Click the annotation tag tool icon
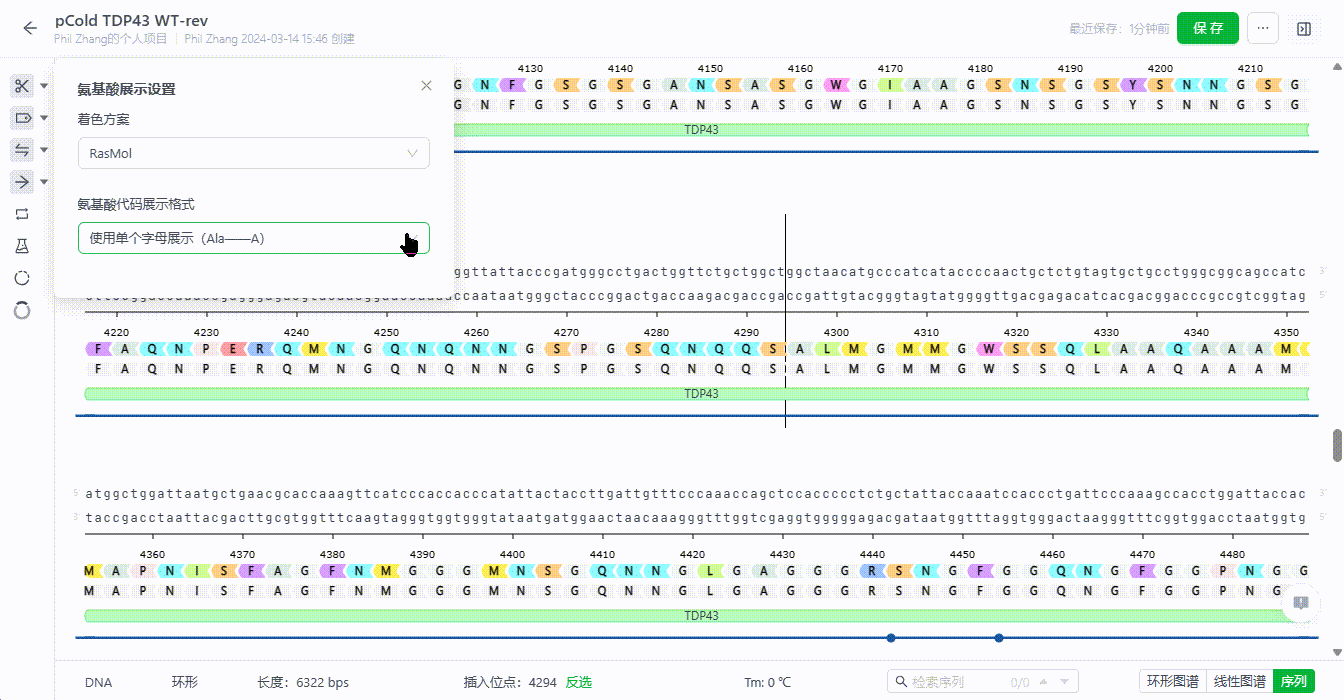1344x700 pixels. point(22,118)
